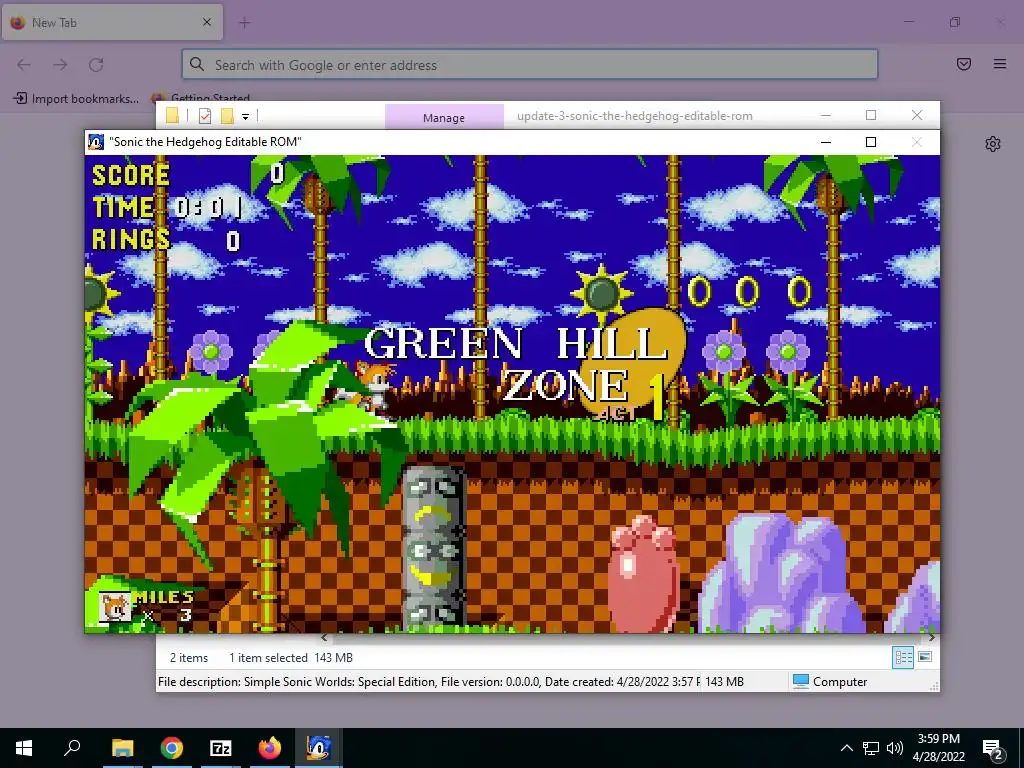Click the first gold ring in the game
Viewport: 1024px width, 768px height.
pyautogui.click(x=699, y=291)
